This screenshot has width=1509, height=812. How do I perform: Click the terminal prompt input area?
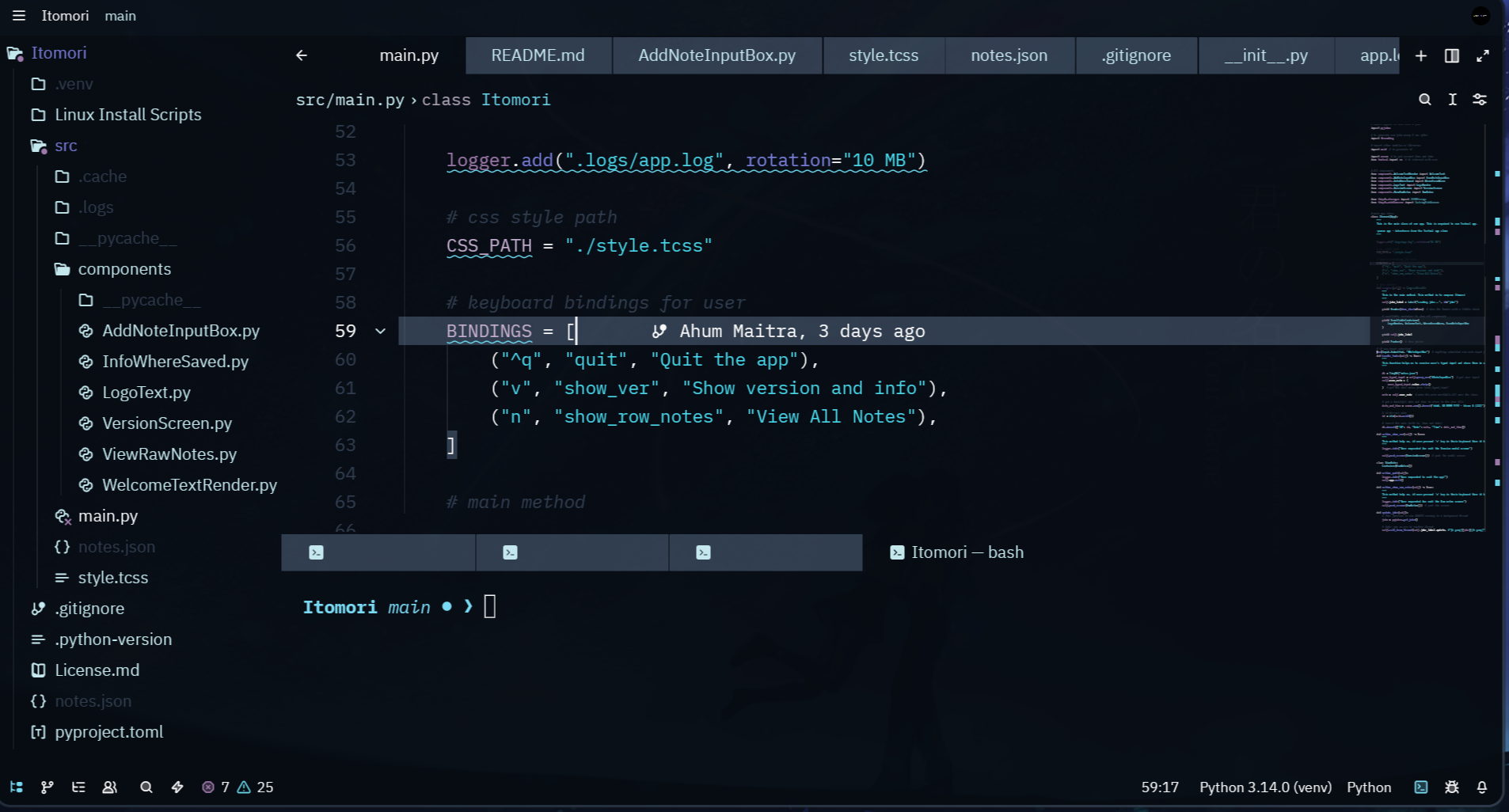coord(490,607)
